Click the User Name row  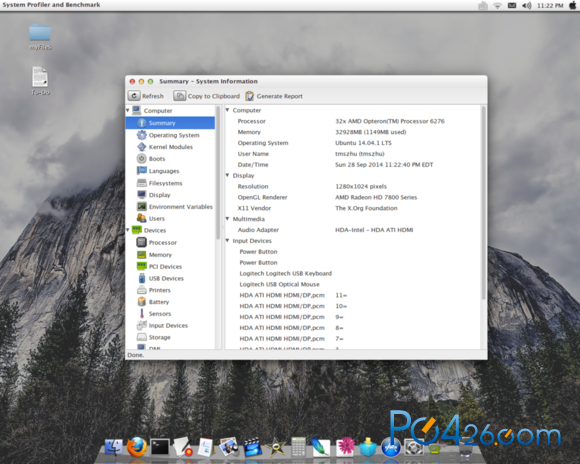[x=352, y=154]
